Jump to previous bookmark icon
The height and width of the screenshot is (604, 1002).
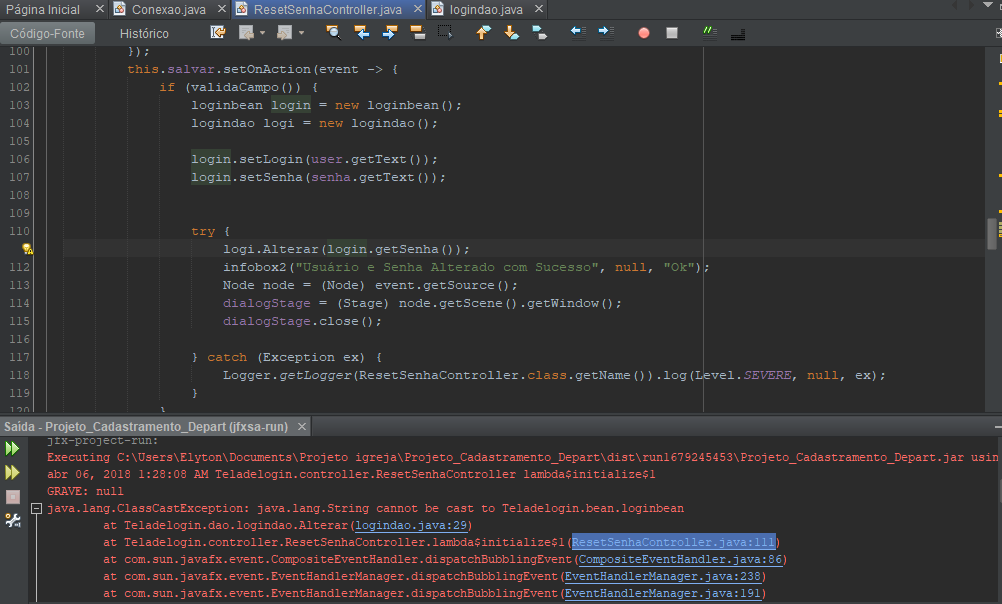[x=484, y=33]
